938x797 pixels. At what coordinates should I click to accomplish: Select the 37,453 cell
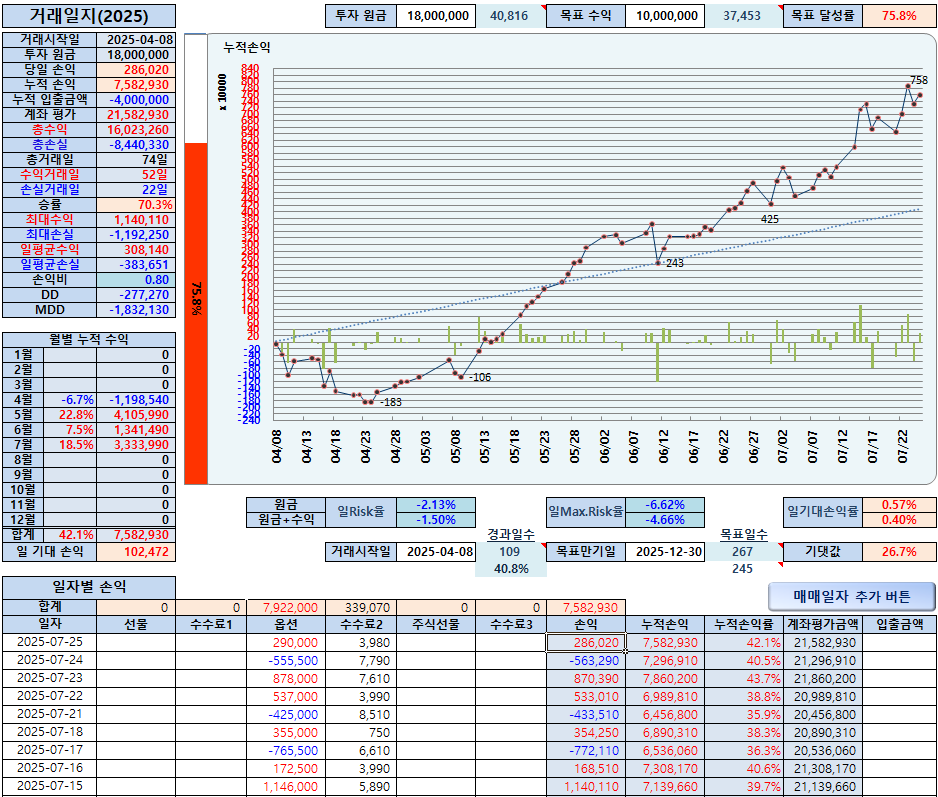(743, 16)
